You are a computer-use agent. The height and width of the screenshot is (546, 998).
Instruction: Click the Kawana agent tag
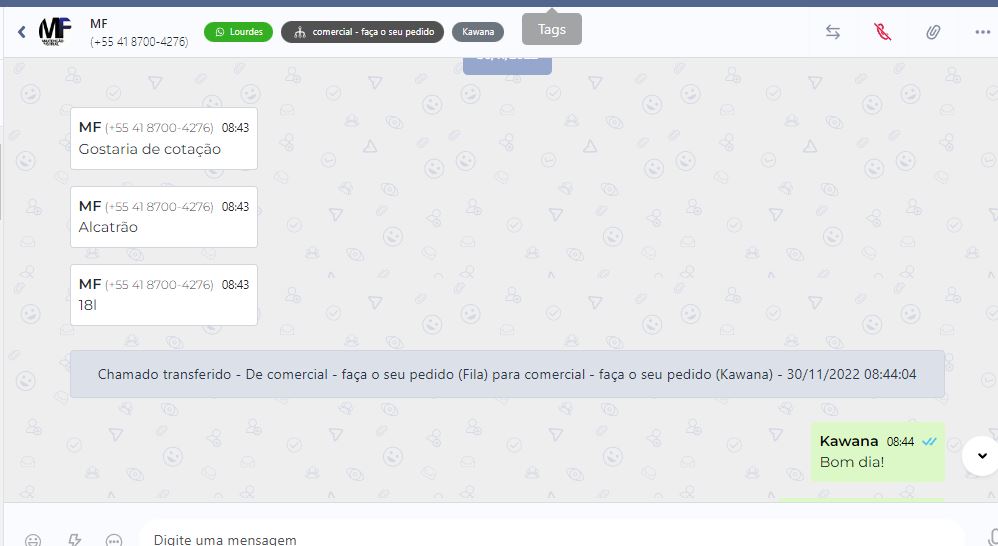(478, 32)
